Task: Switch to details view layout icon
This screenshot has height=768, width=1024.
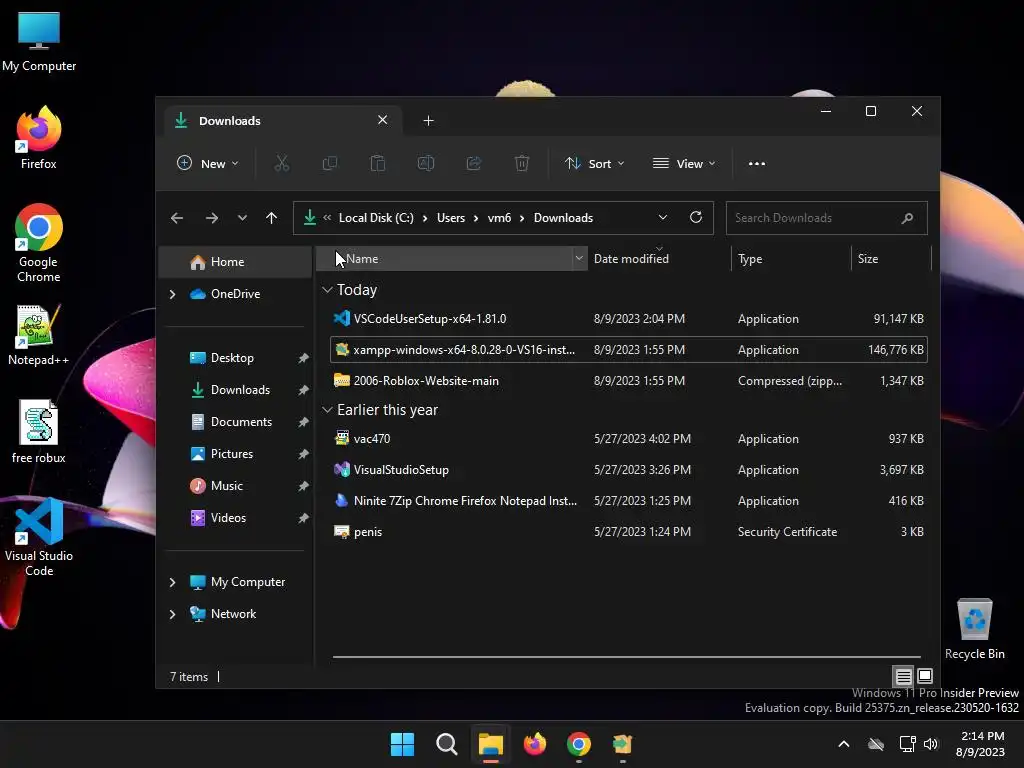Action: pos(903,676)
